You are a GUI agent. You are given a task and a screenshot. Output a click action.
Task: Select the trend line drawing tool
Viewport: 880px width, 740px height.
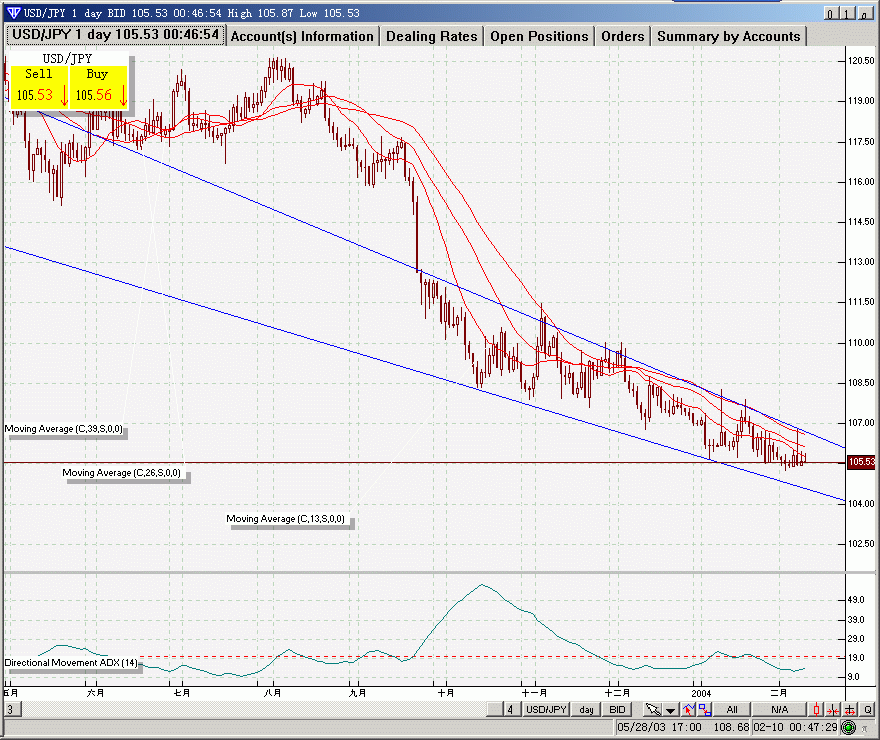(689, 709)
